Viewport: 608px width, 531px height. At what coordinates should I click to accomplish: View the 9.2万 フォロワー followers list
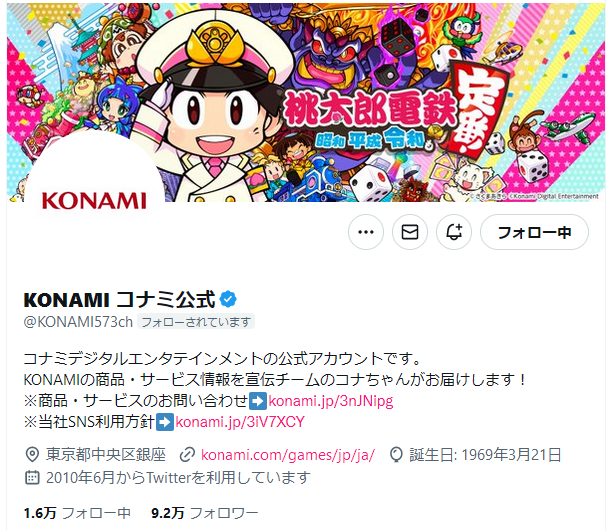(x=205, y=513)
